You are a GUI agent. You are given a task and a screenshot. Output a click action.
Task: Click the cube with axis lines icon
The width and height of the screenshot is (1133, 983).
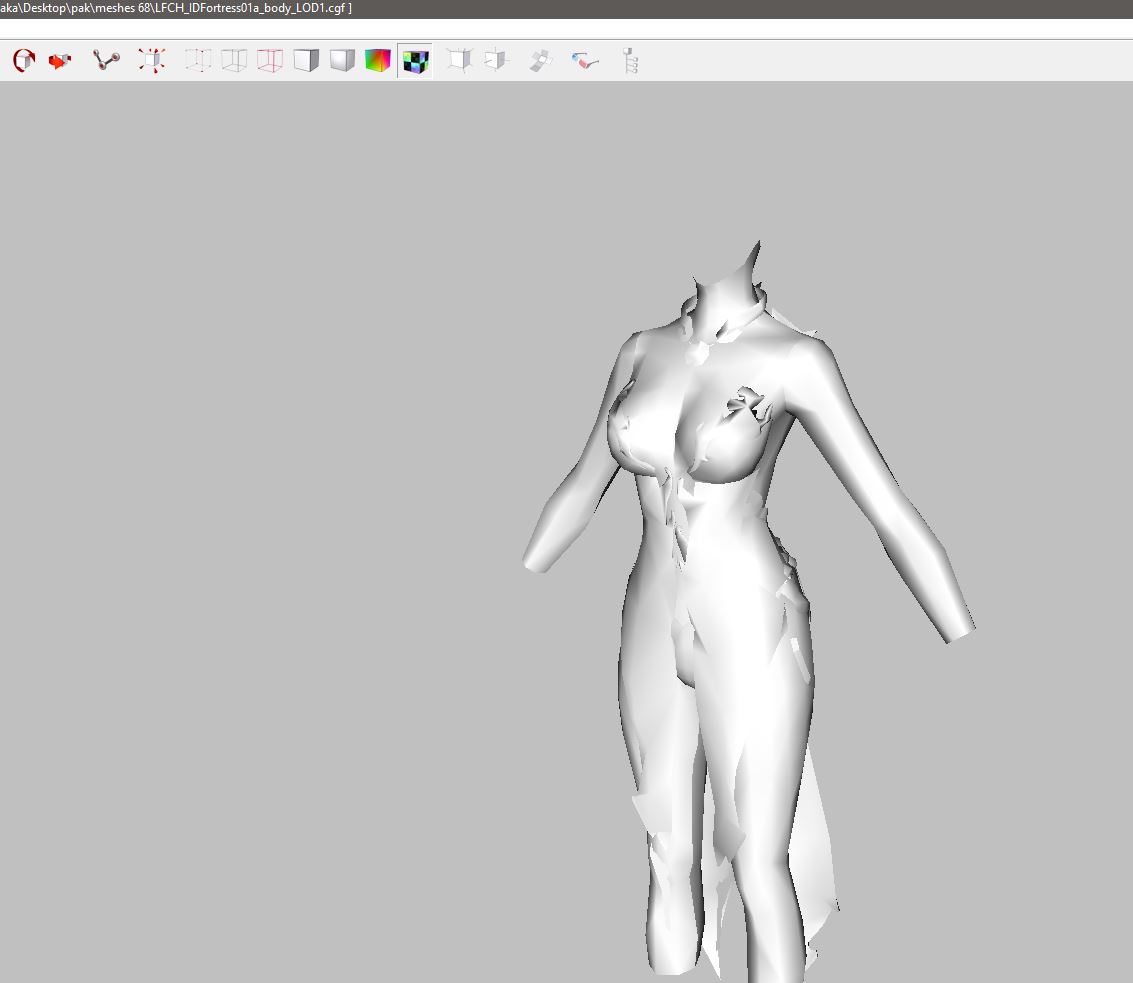tap(496, 61)
